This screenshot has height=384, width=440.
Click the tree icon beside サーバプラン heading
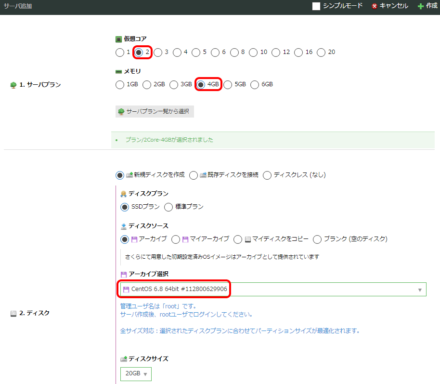tap(13, 85)
